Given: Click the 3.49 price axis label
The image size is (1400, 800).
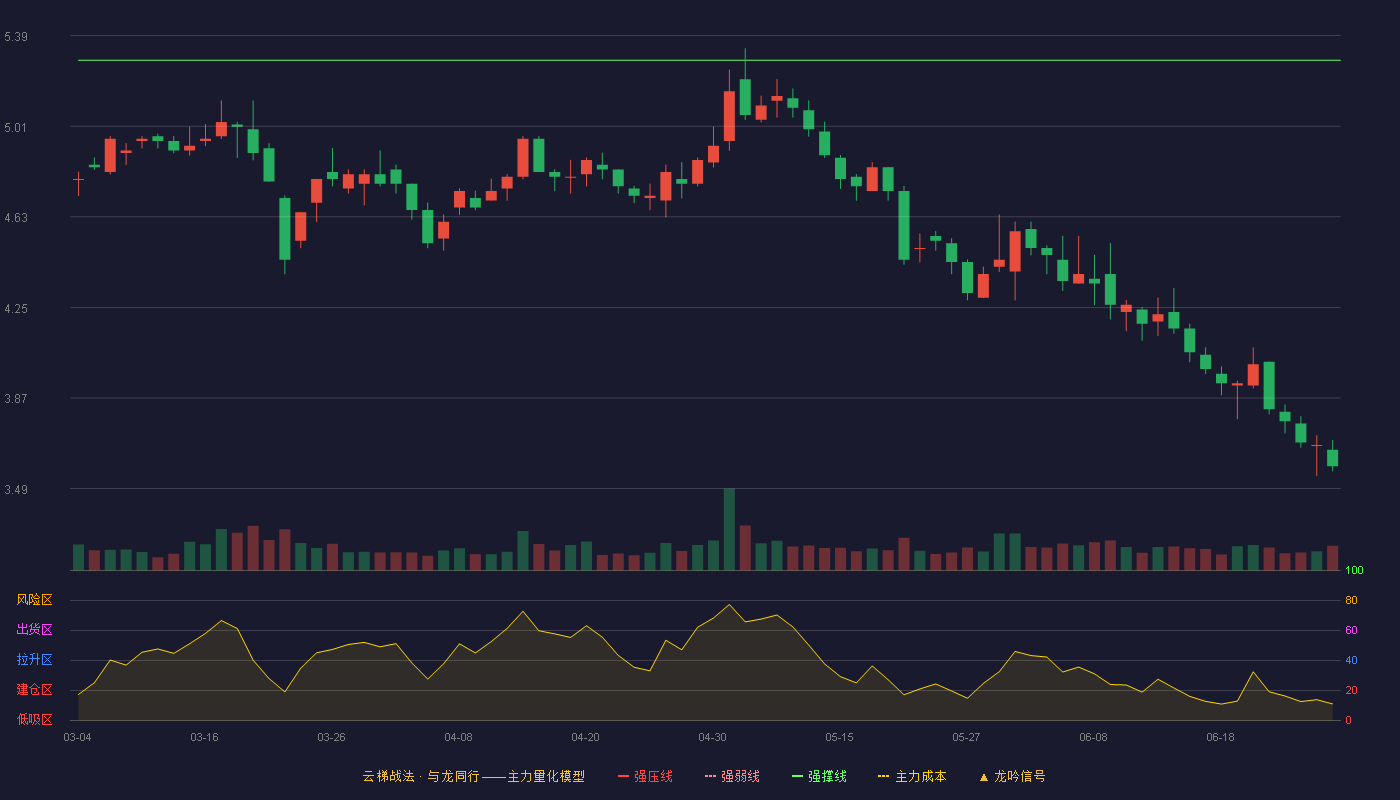Looking at the screenshot, I should pyautogui.click(x=16, y=490).
